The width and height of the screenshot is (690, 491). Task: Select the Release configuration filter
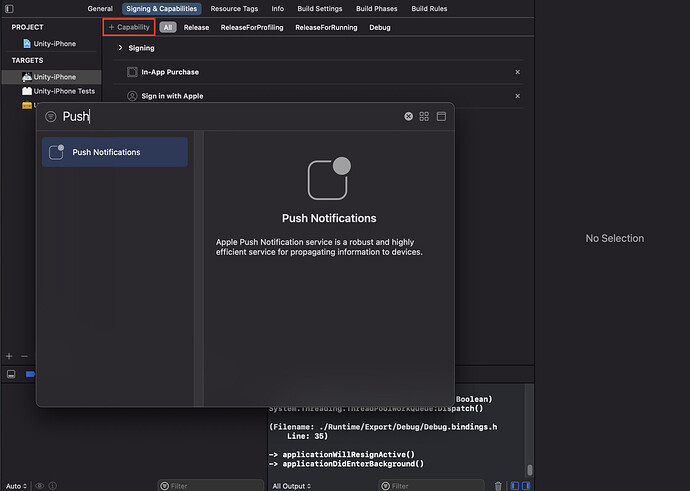click(196, 27)
